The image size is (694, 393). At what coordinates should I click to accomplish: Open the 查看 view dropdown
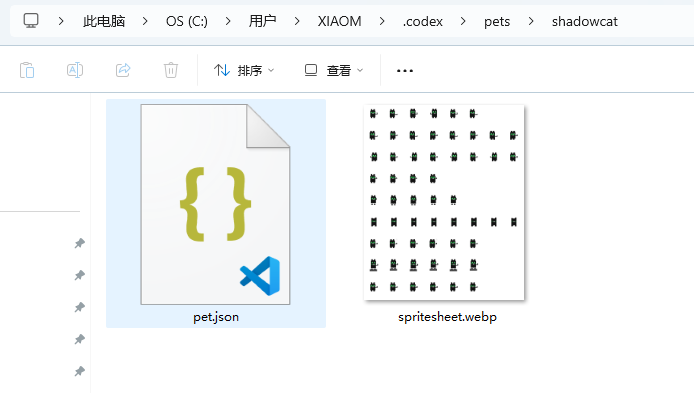coord(334,70)
